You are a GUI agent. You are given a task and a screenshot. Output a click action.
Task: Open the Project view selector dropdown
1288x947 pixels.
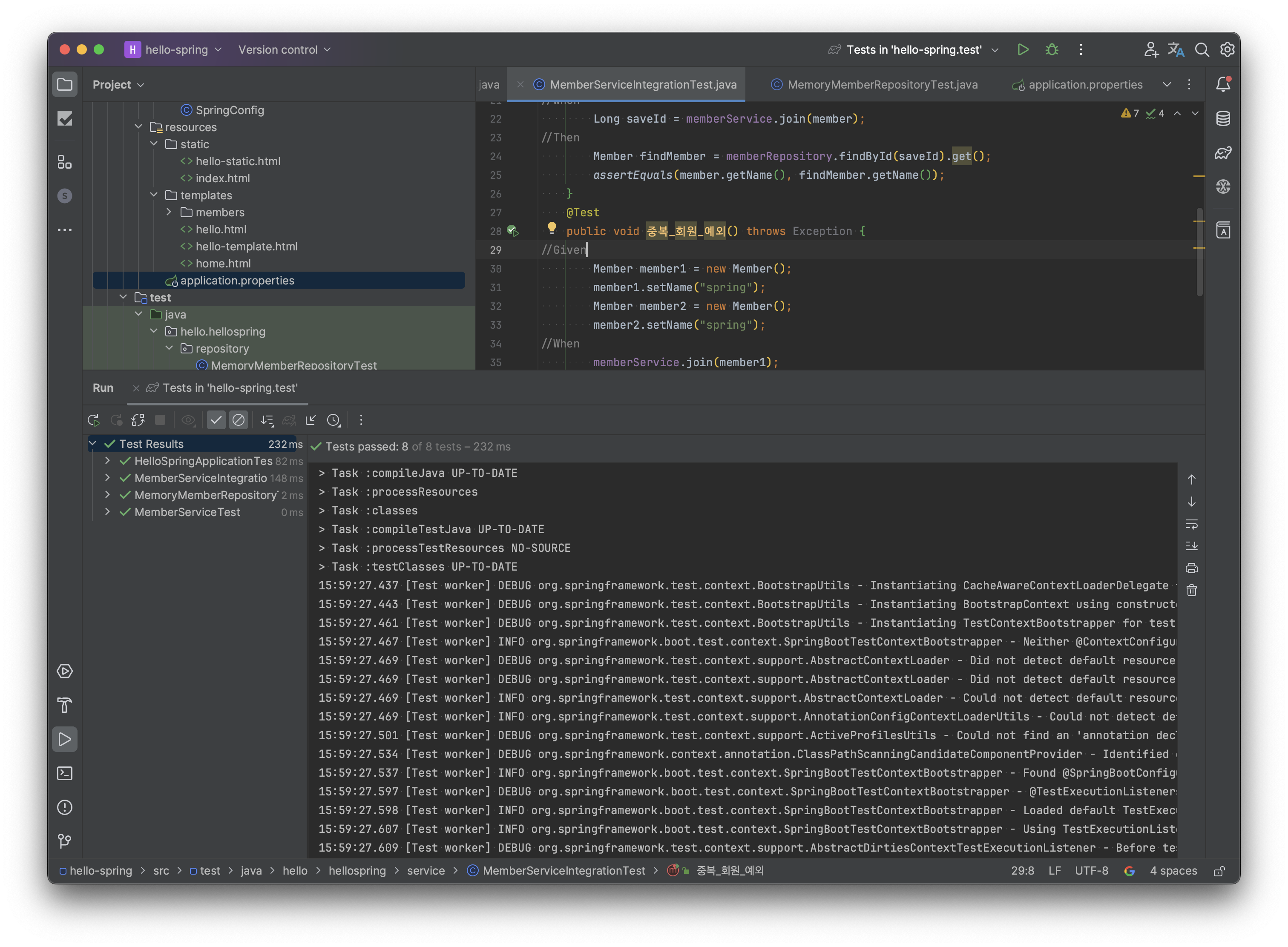pyautogui.click(x=118, y=85)
